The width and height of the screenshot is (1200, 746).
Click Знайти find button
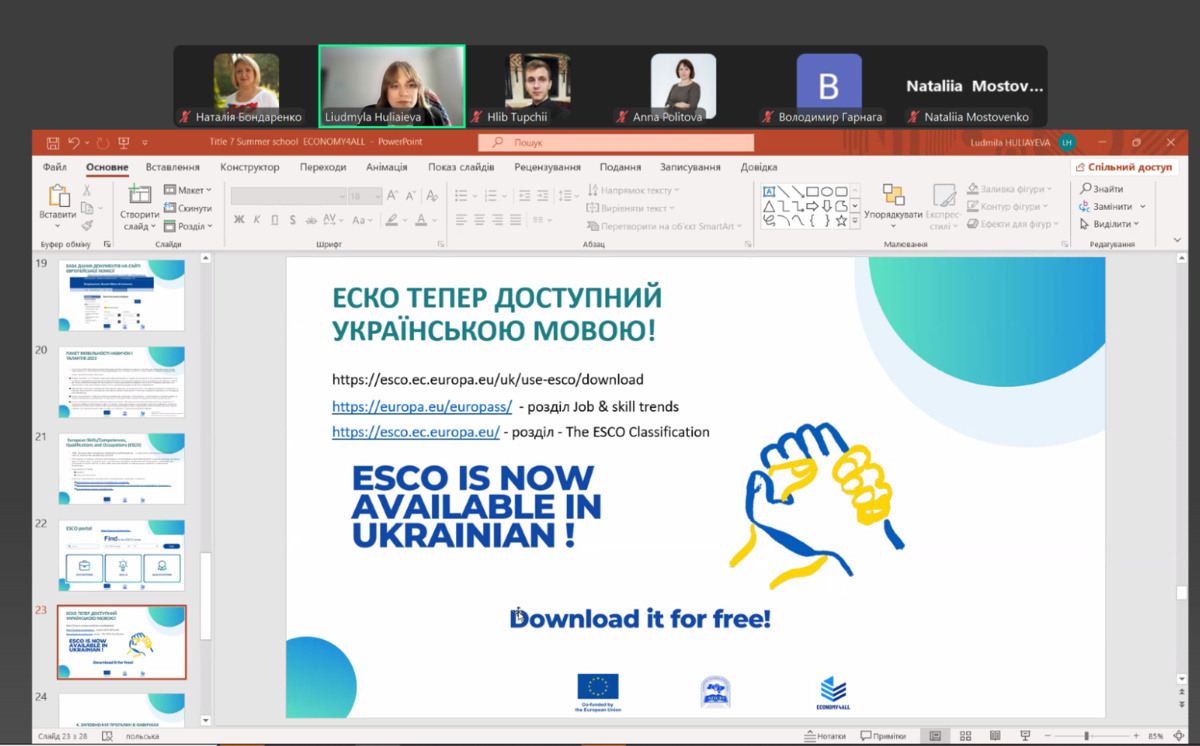click(1102, 189)
